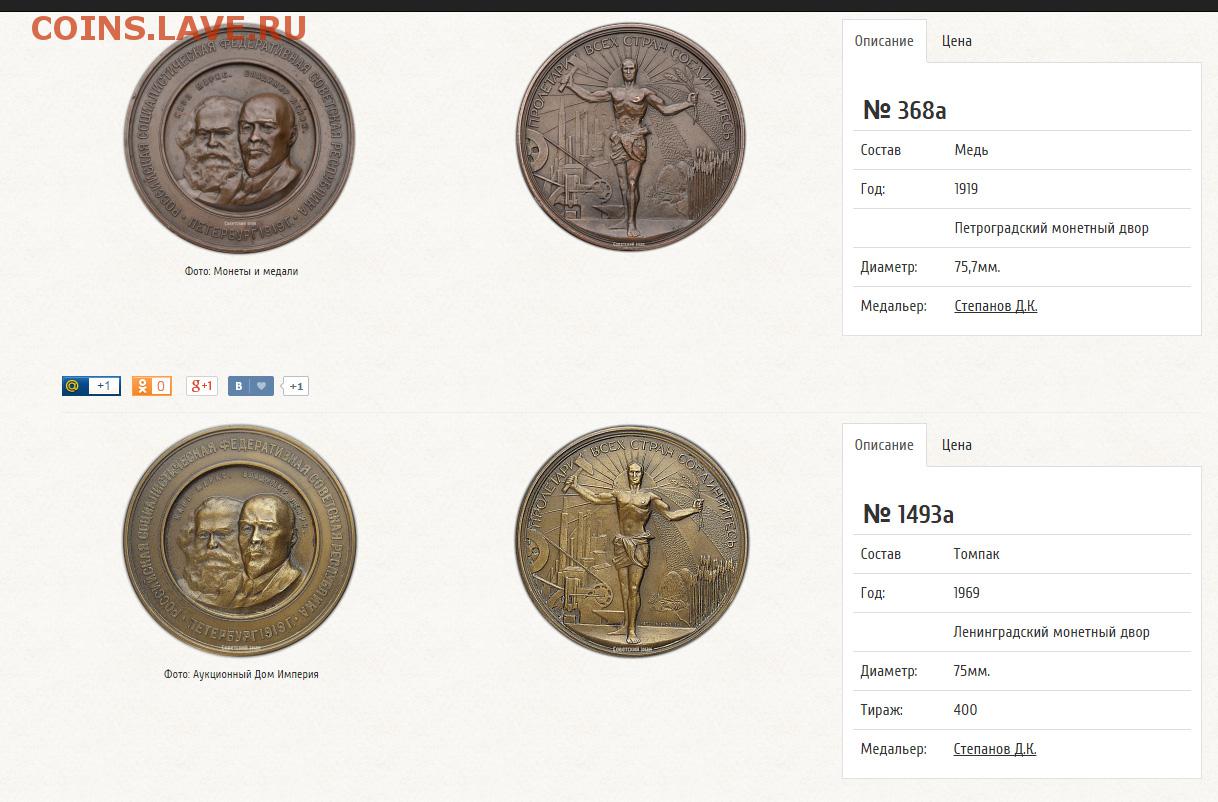The height and width of the screenshot is (802, 1218).
Task: Open the Цена tab for medal № 368а
Action: (957, 41)
